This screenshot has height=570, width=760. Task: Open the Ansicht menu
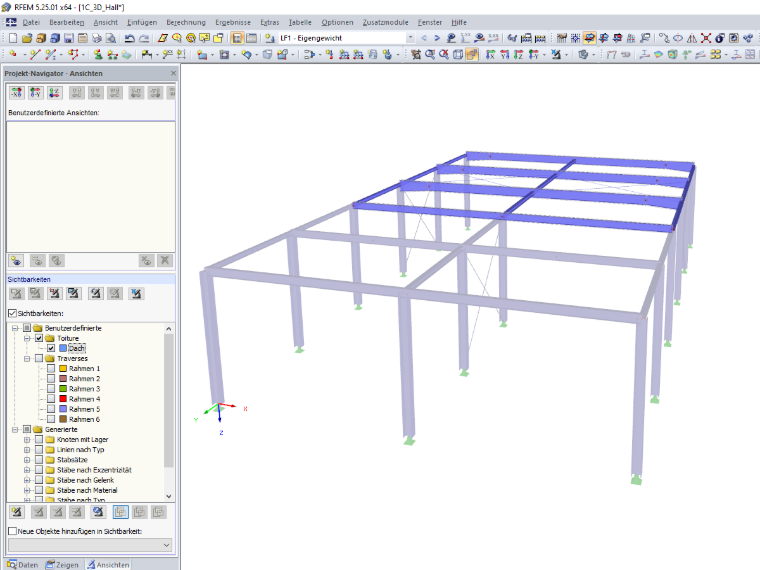click(x=106, y=22)
